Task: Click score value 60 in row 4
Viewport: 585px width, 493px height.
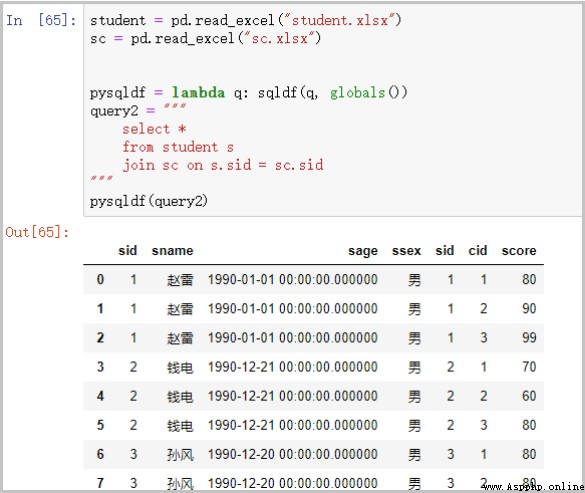Action: coord(529,396)
